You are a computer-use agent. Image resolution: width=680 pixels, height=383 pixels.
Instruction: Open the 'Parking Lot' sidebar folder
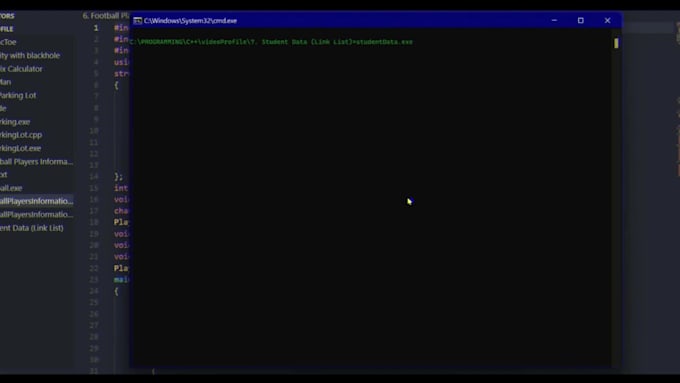click(18, 95)
